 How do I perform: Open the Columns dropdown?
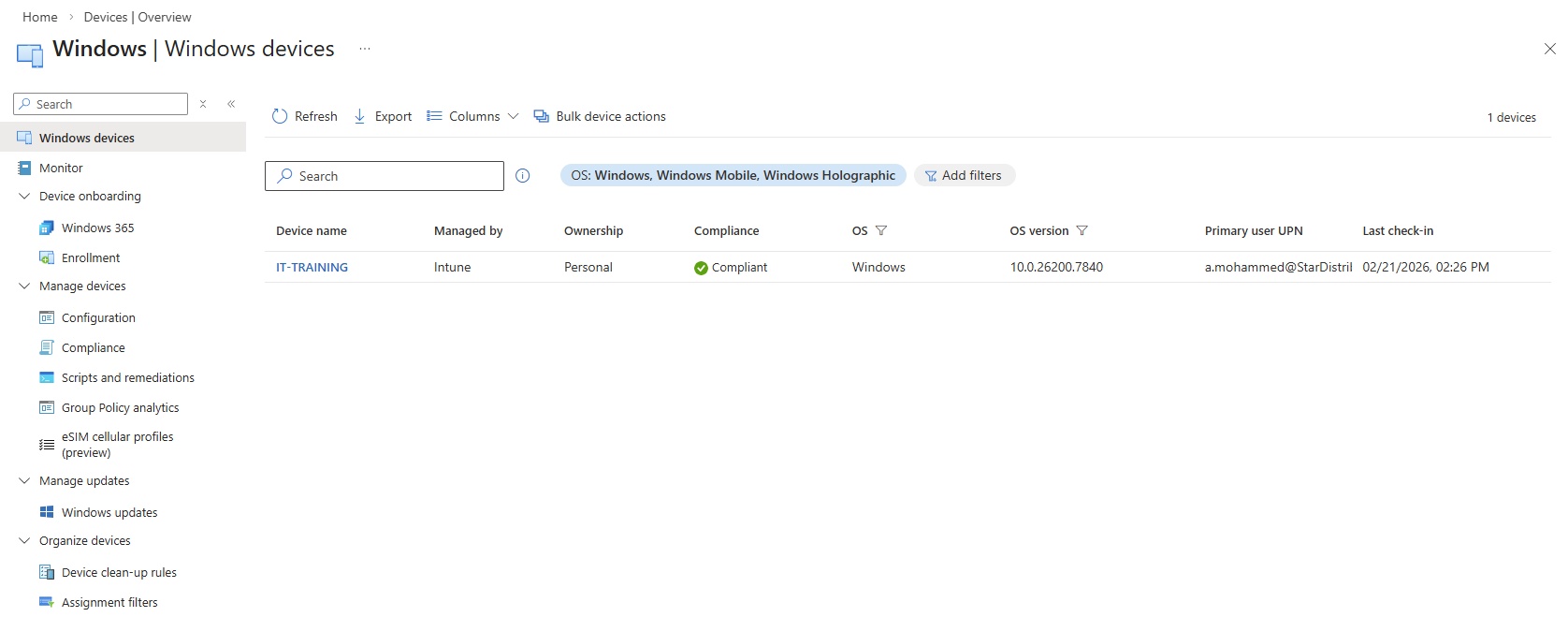tap(472, 116)
